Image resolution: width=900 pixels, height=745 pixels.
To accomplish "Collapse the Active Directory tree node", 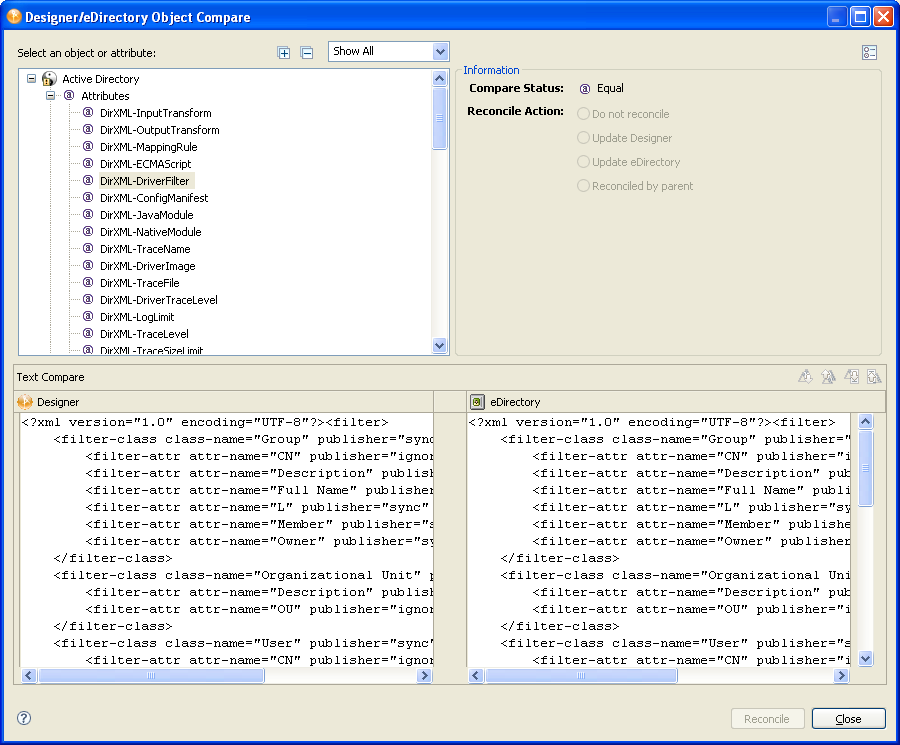I will tap(31, 78).
